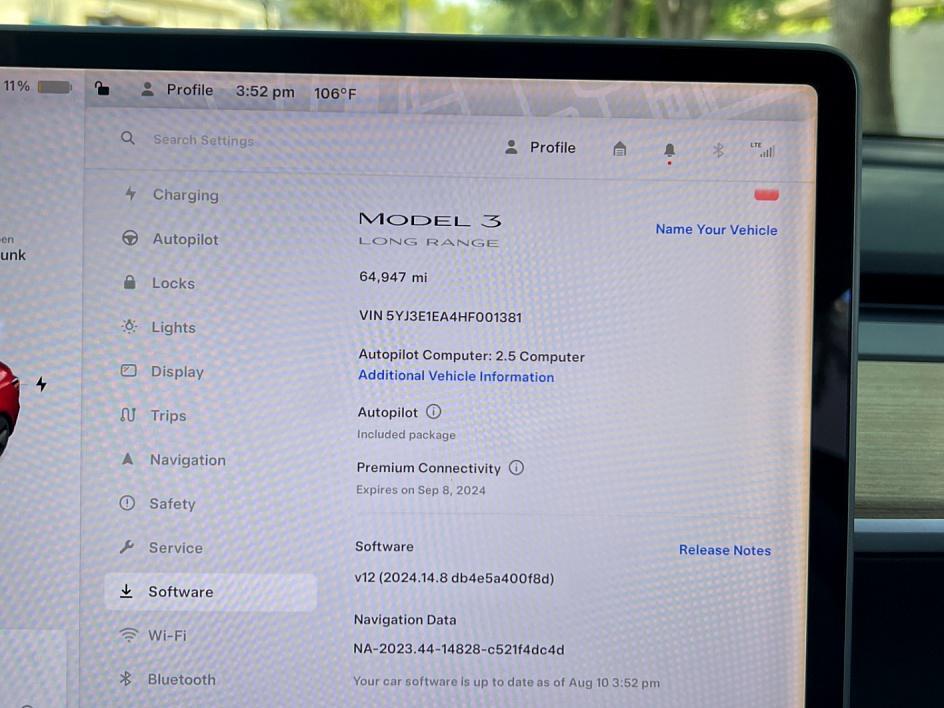Click the Display screen icon

128,370
